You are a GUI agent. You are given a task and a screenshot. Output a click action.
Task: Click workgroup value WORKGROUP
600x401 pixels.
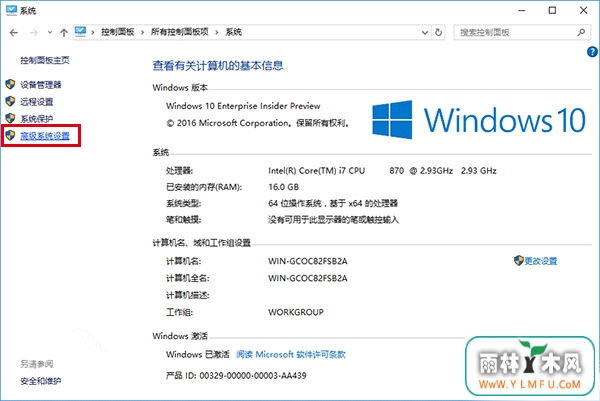click(x=296, y=312)
